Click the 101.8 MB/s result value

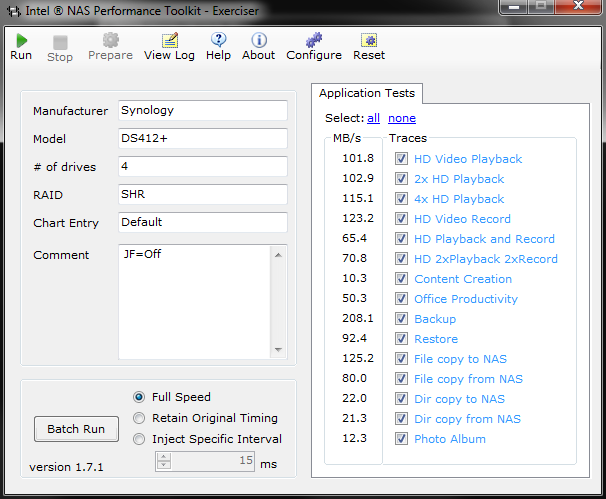tap(358, 158)
